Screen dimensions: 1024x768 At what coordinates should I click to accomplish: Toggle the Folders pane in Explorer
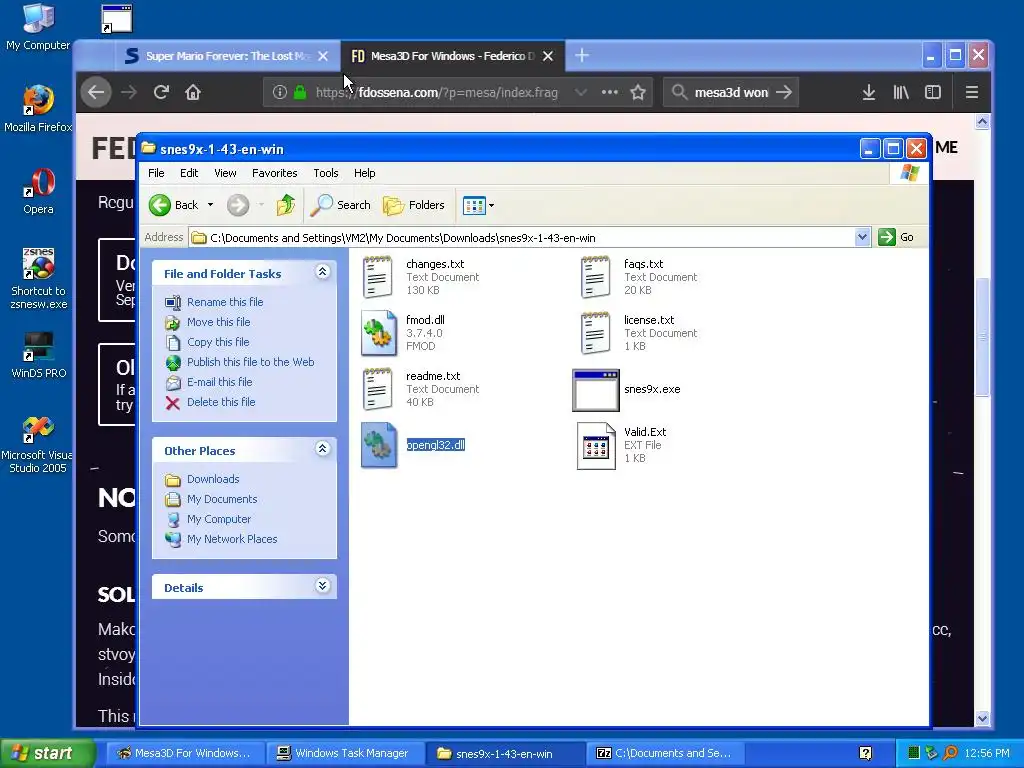tap(413, 205)
